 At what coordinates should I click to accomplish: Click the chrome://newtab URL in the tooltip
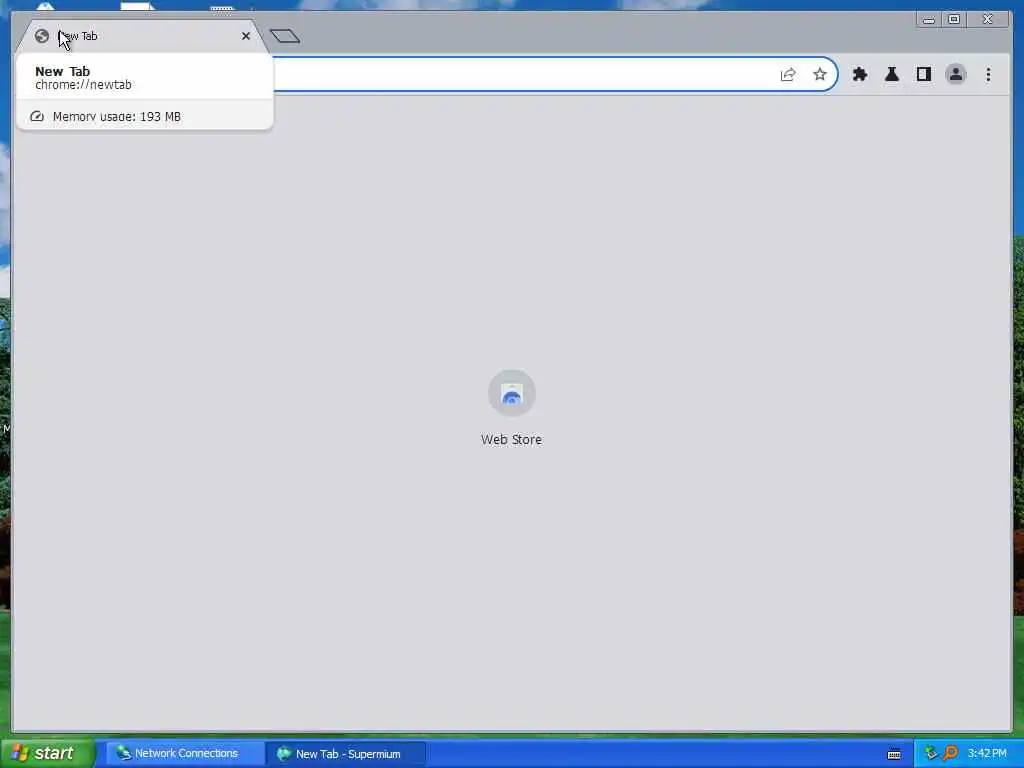(84, 85)
